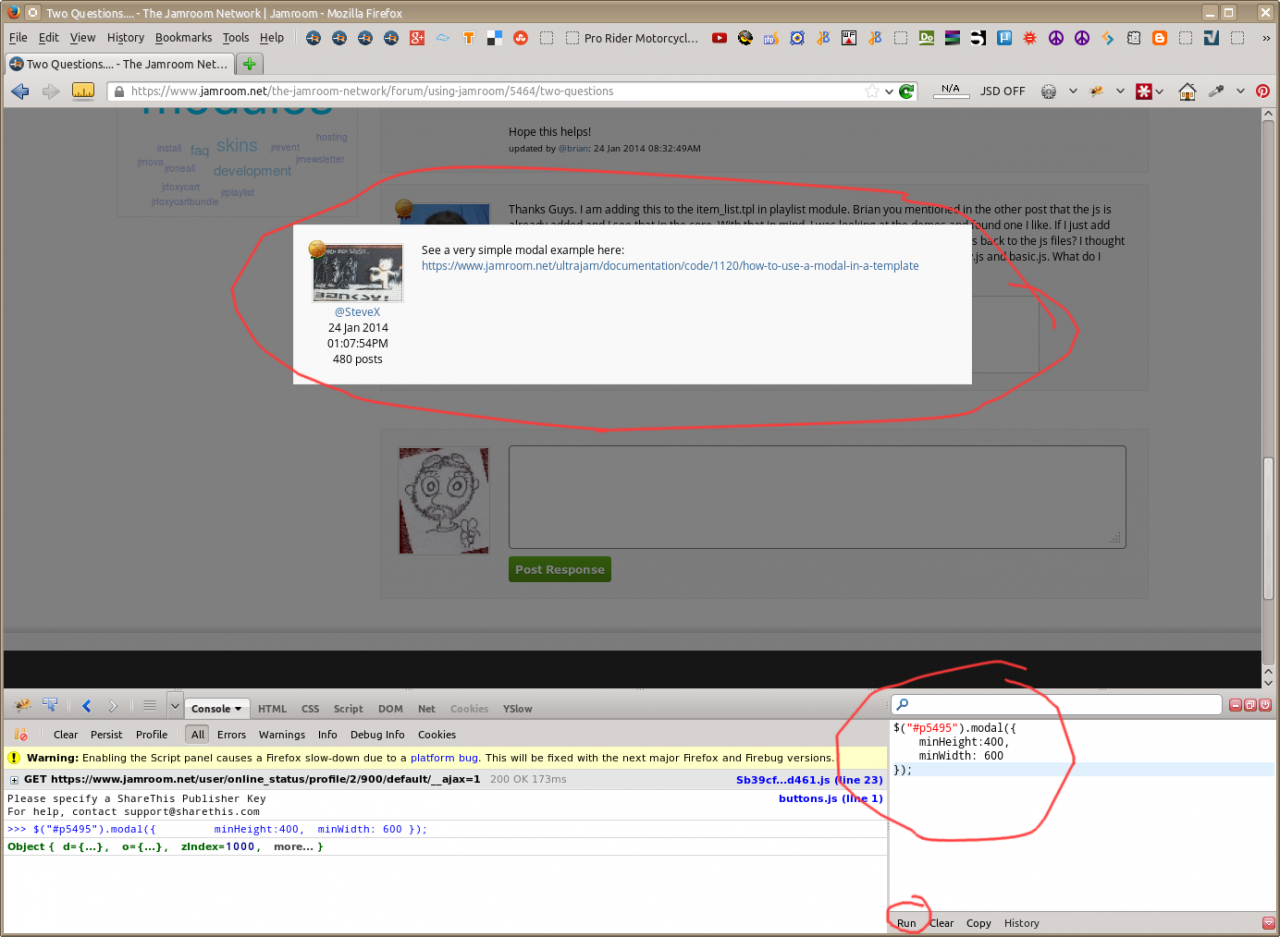Image resolution: width=1280 pixels, height=937 pixels.
Task: Click the Pinterest toolbar icon
Action: [1263, 91]
